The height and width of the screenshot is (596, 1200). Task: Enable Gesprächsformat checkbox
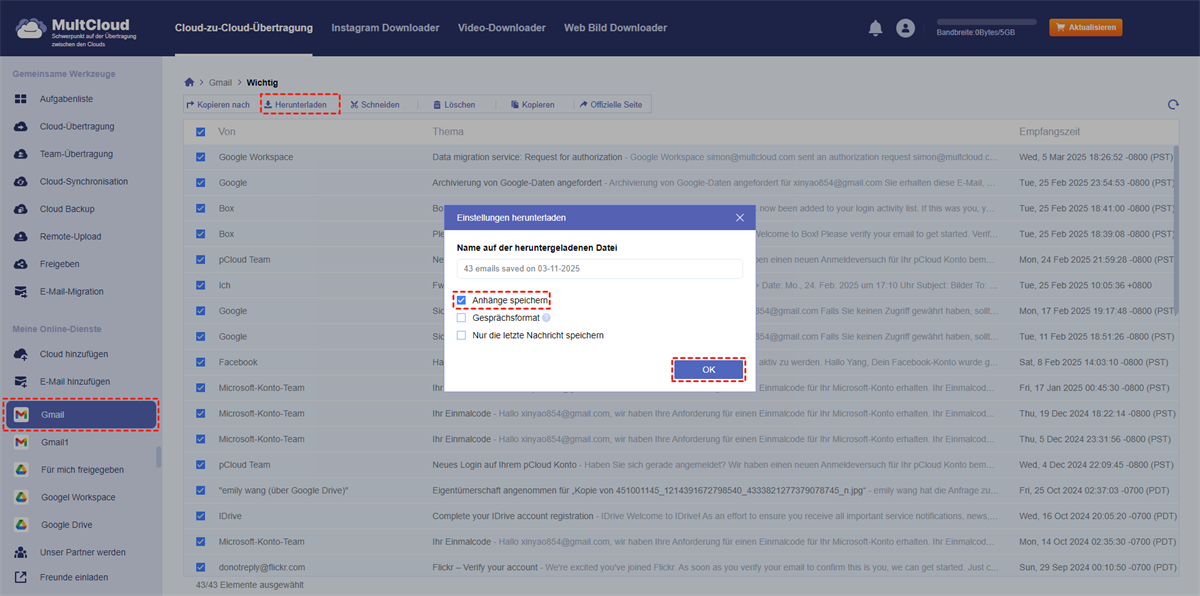point(461,318)
